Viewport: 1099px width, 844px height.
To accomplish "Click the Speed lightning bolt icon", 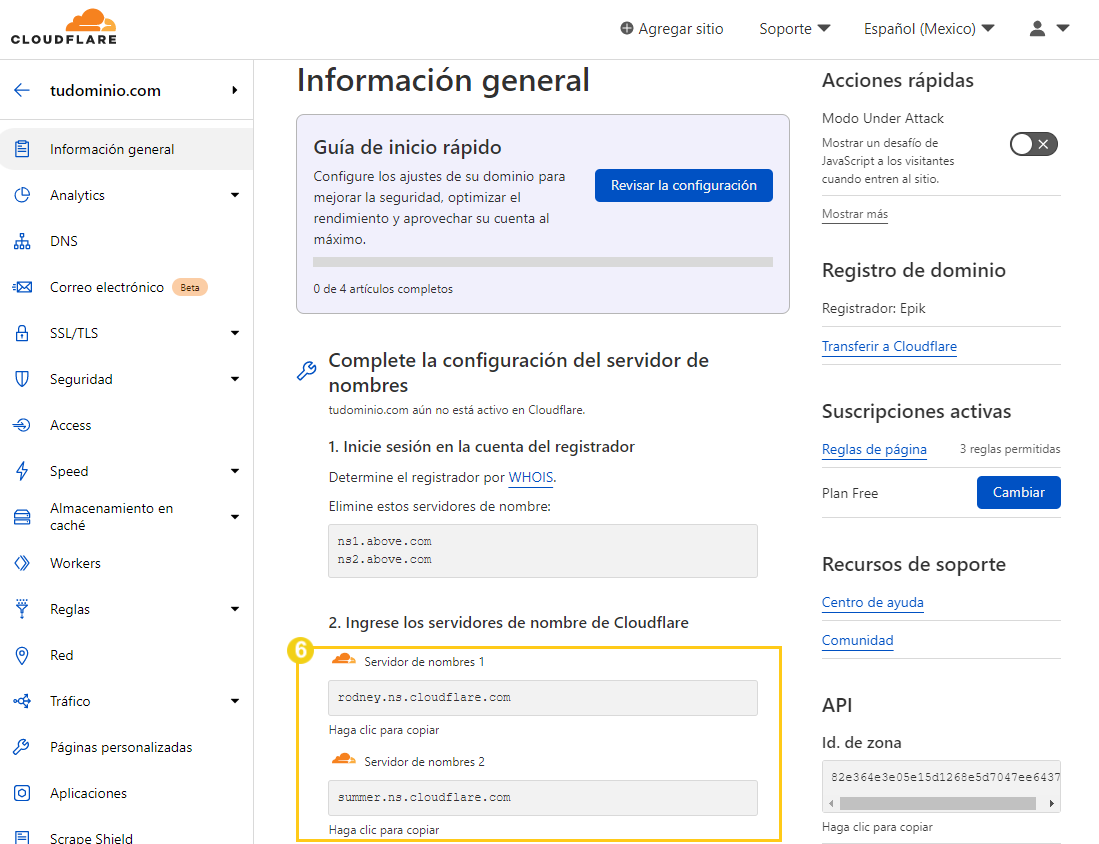I will tap(22, 471).
